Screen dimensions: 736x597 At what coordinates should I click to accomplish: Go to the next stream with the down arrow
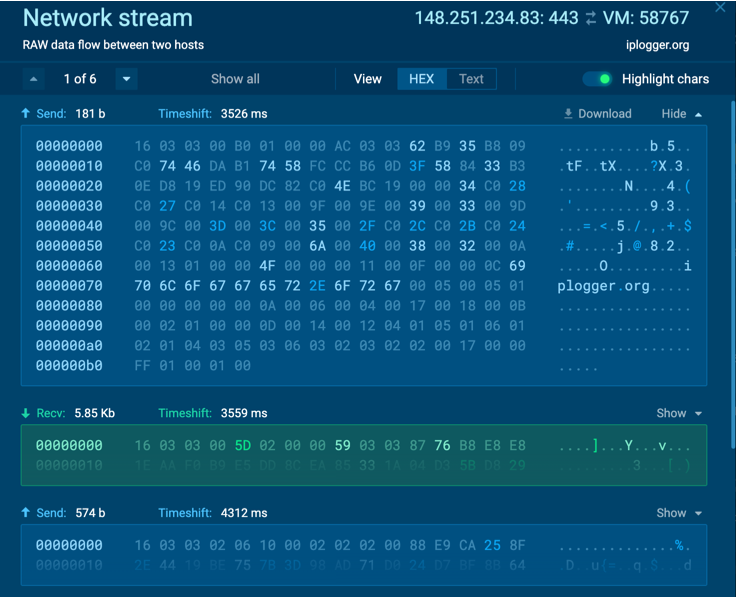126,79
